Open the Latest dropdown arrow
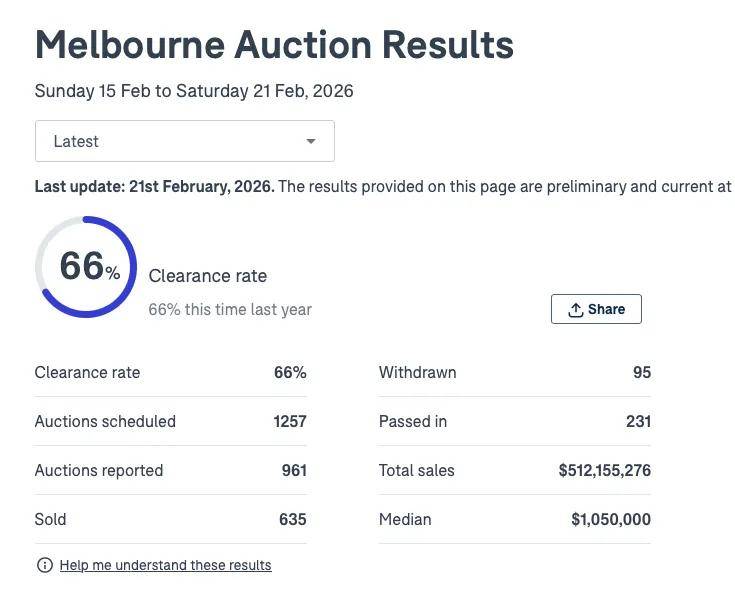Image resolution: width=735 pixels, height=592 pixels. pyautogui.click(x=311, y=142)
